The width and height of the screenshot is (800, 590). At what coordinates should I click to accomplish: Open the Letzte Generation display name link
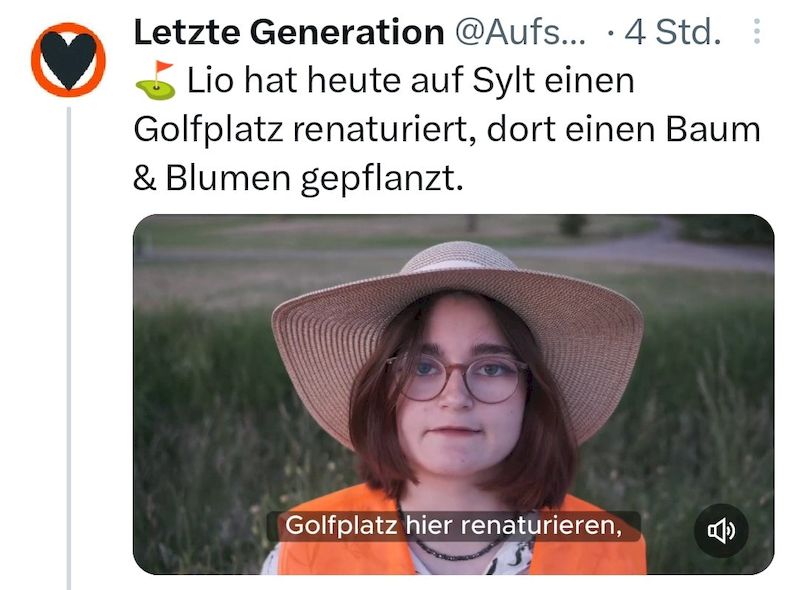289,32
